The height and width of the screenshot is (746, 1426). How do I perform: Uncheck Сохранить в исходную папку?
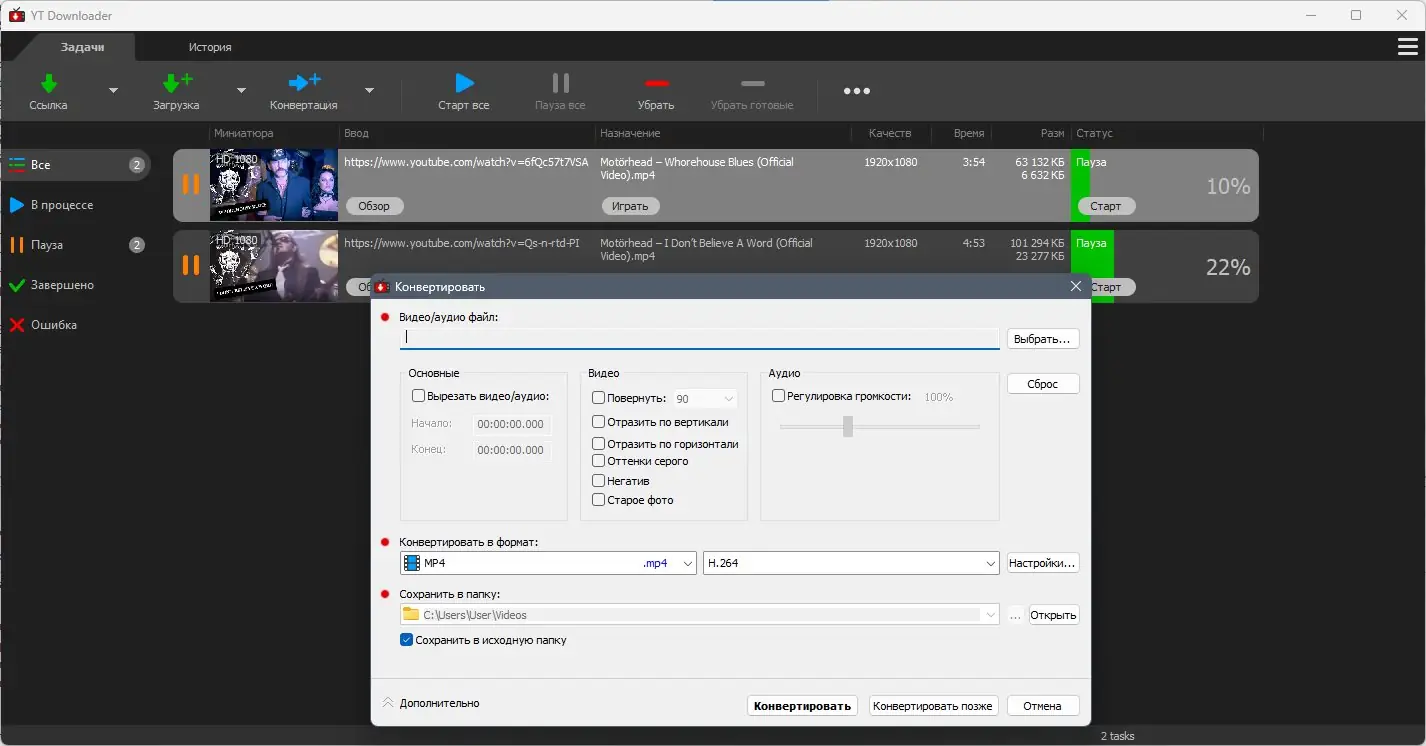[407, 640]
